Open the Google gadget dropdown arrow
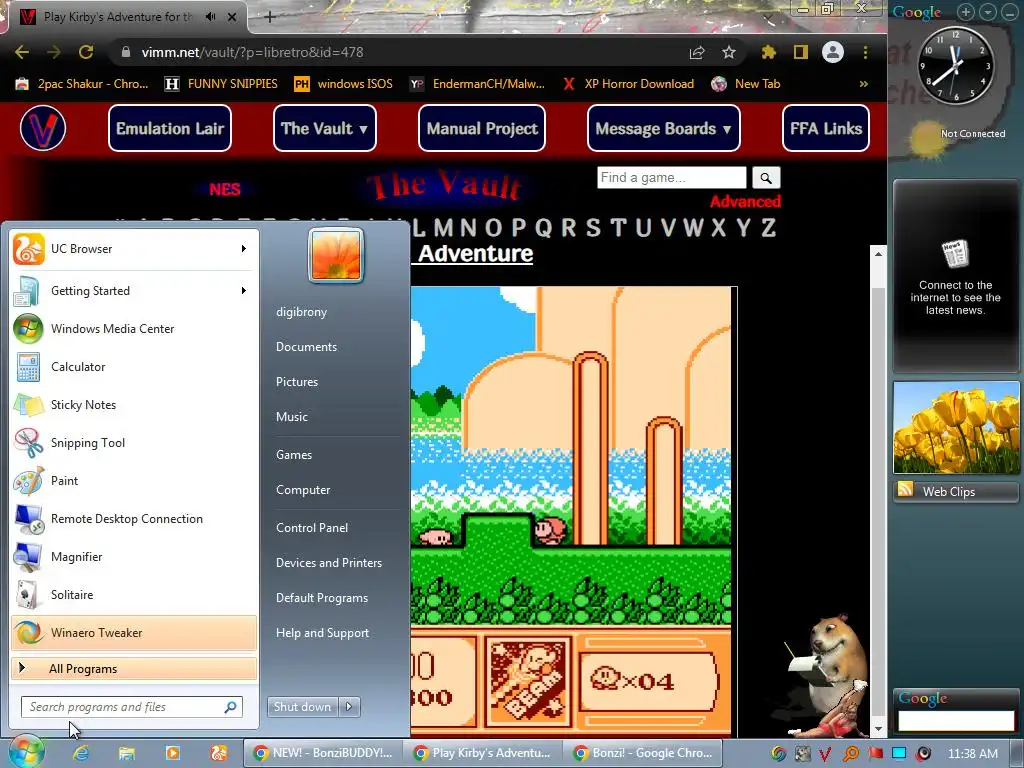 [x=989, y=12]
